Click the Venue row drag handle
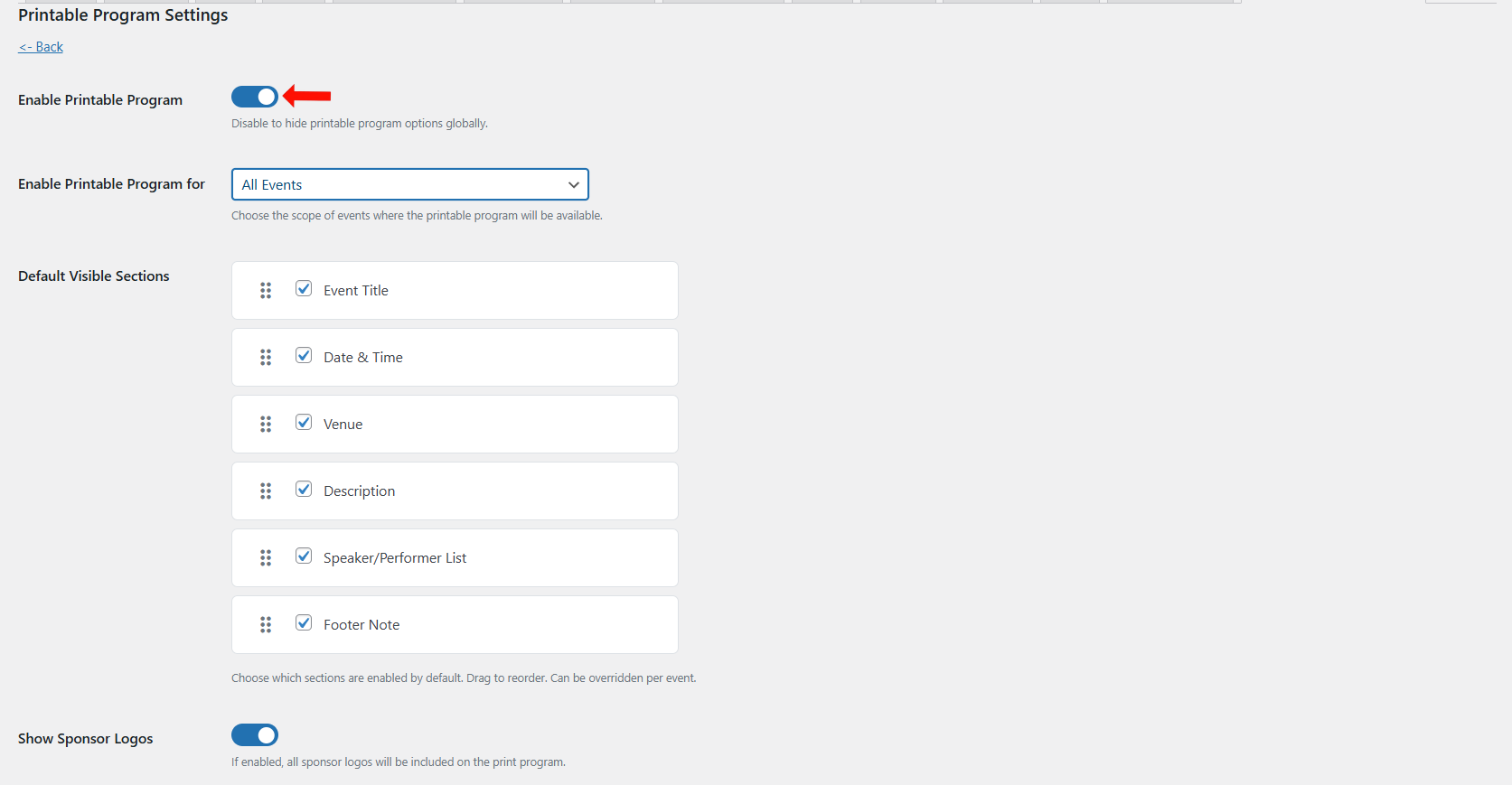The image size is (1512, 785). (266, 425)
